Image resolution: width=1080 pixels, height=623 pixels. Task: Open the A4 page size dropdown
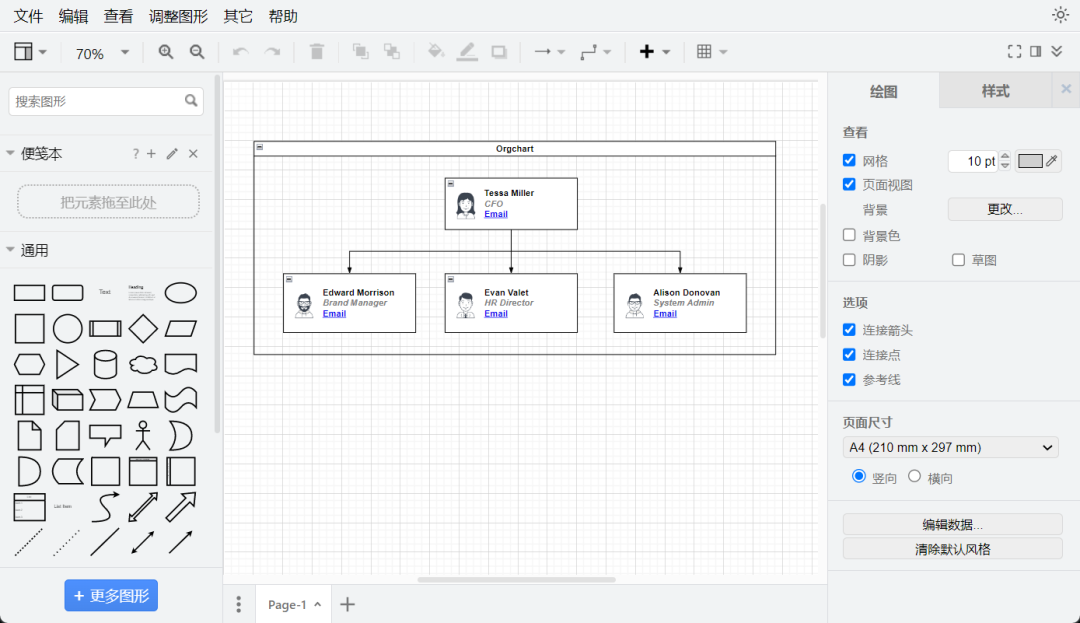[x=951, y=447]
